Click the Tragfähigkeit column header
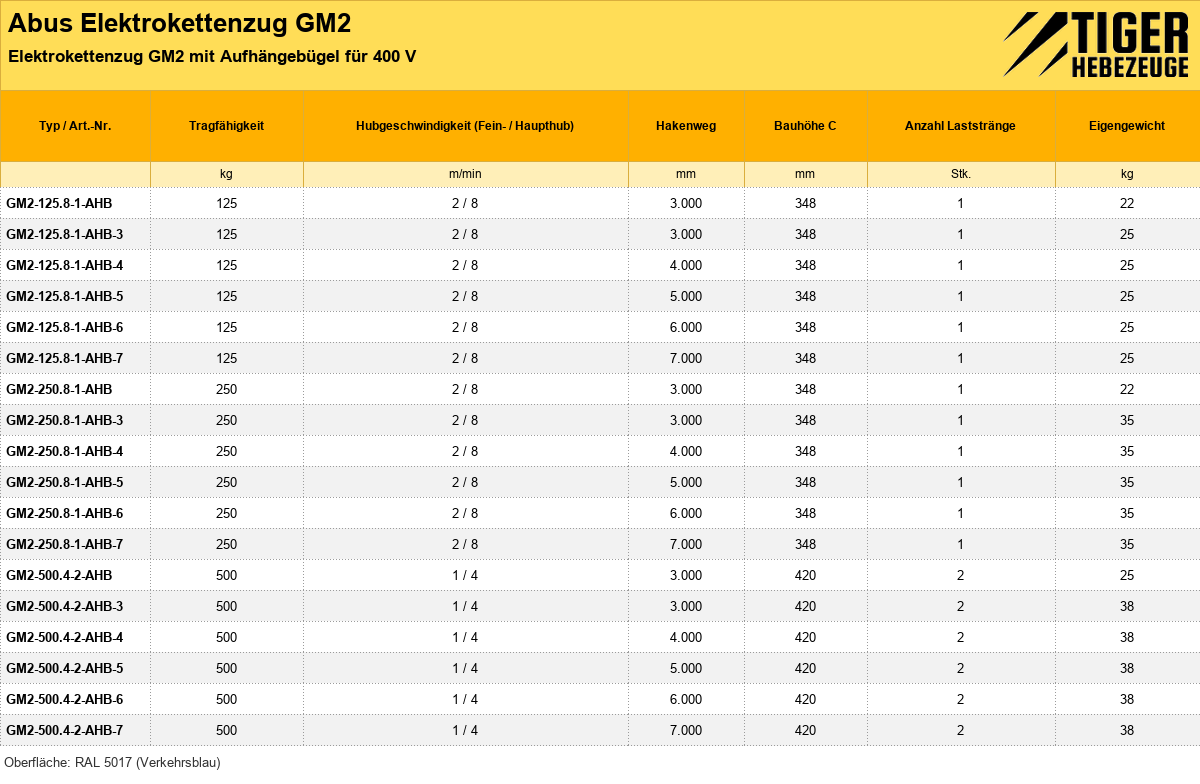Screen dimensions: 1200x784 coord(226,126)
